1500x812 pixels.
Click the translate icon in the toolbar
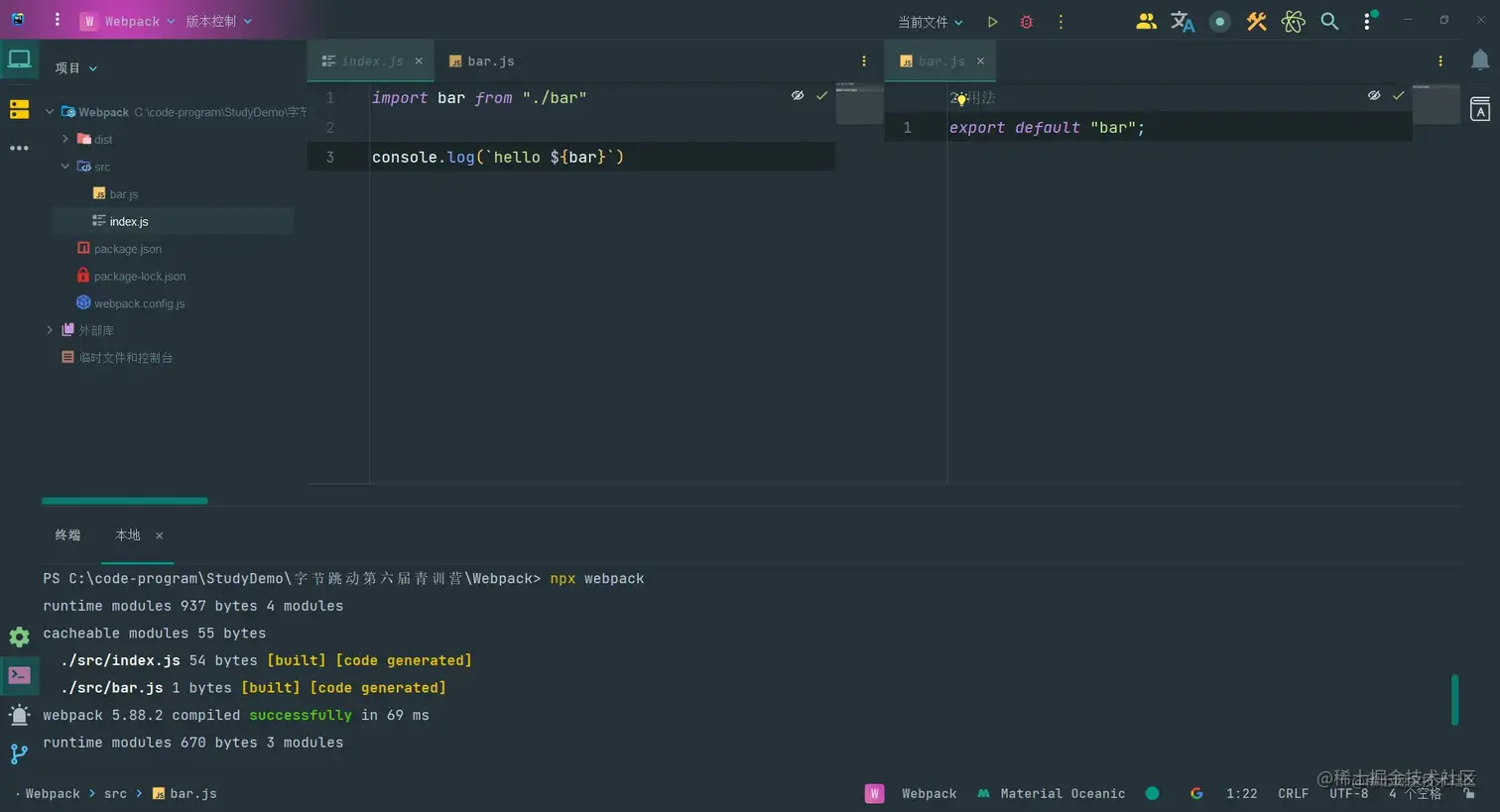[x=1183, y=21]
